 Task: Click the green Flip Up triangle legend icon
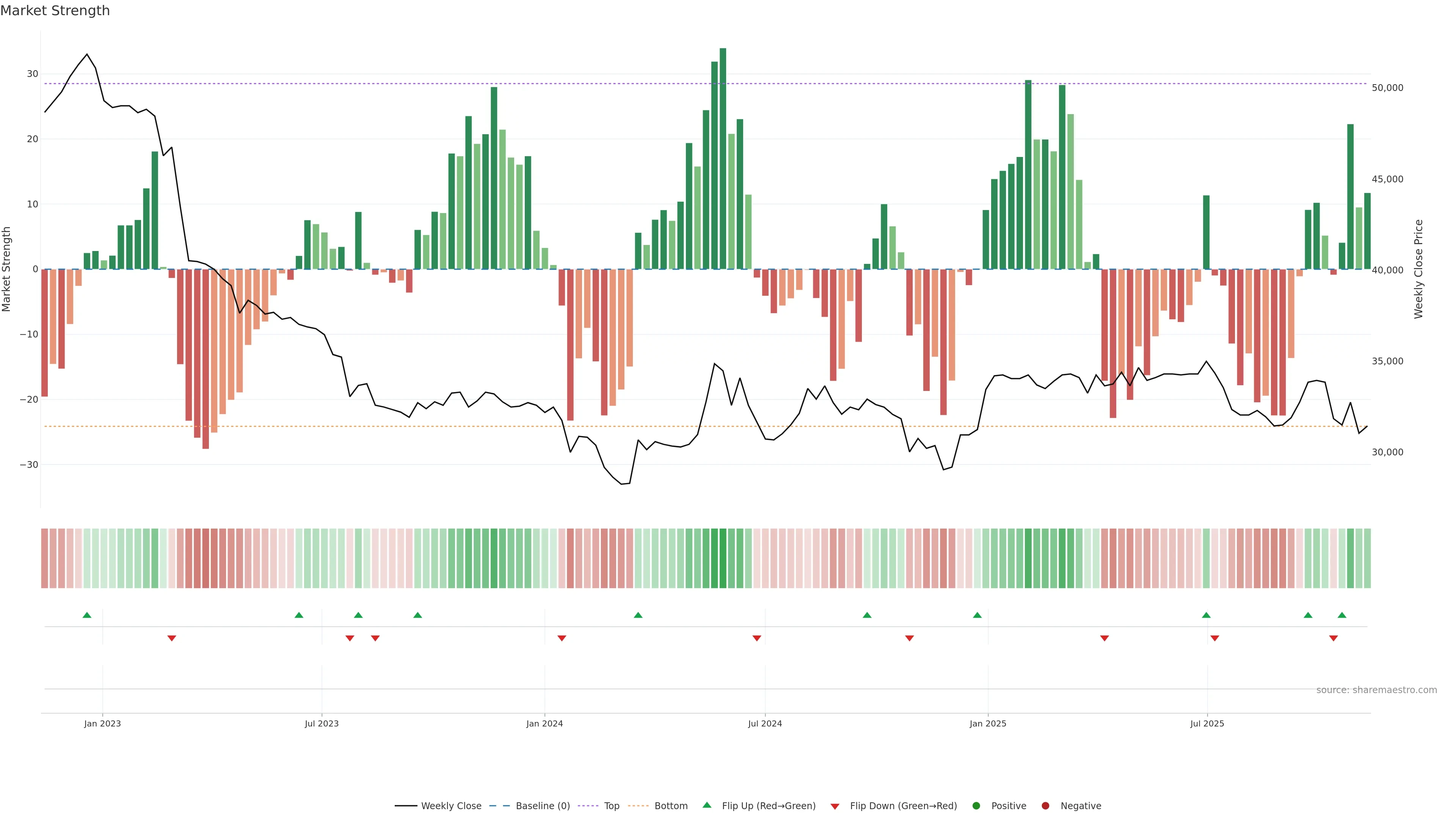point(706,805)
